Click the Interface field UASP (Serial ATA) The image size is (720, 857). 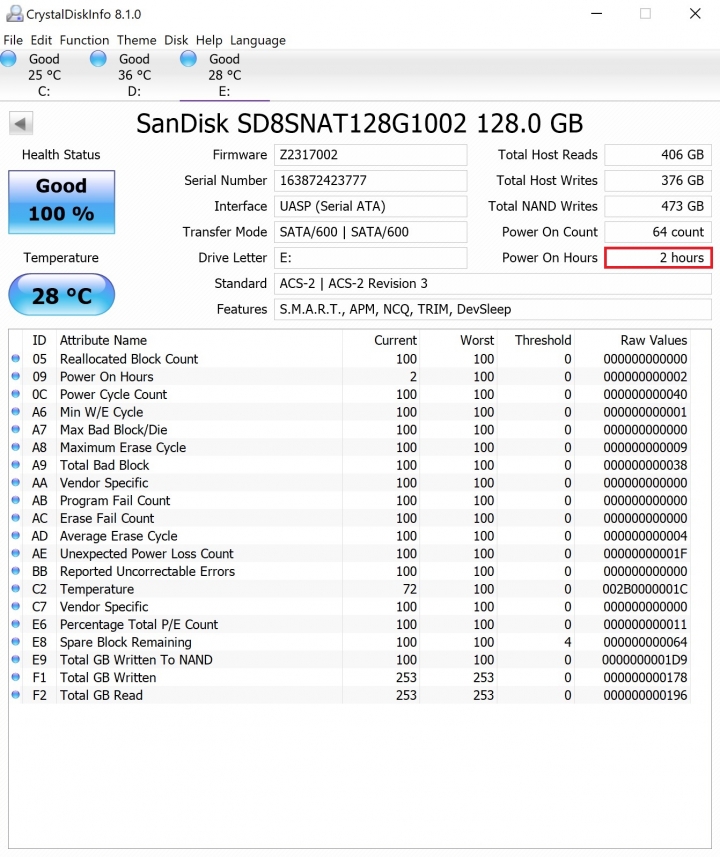(370, 206)
